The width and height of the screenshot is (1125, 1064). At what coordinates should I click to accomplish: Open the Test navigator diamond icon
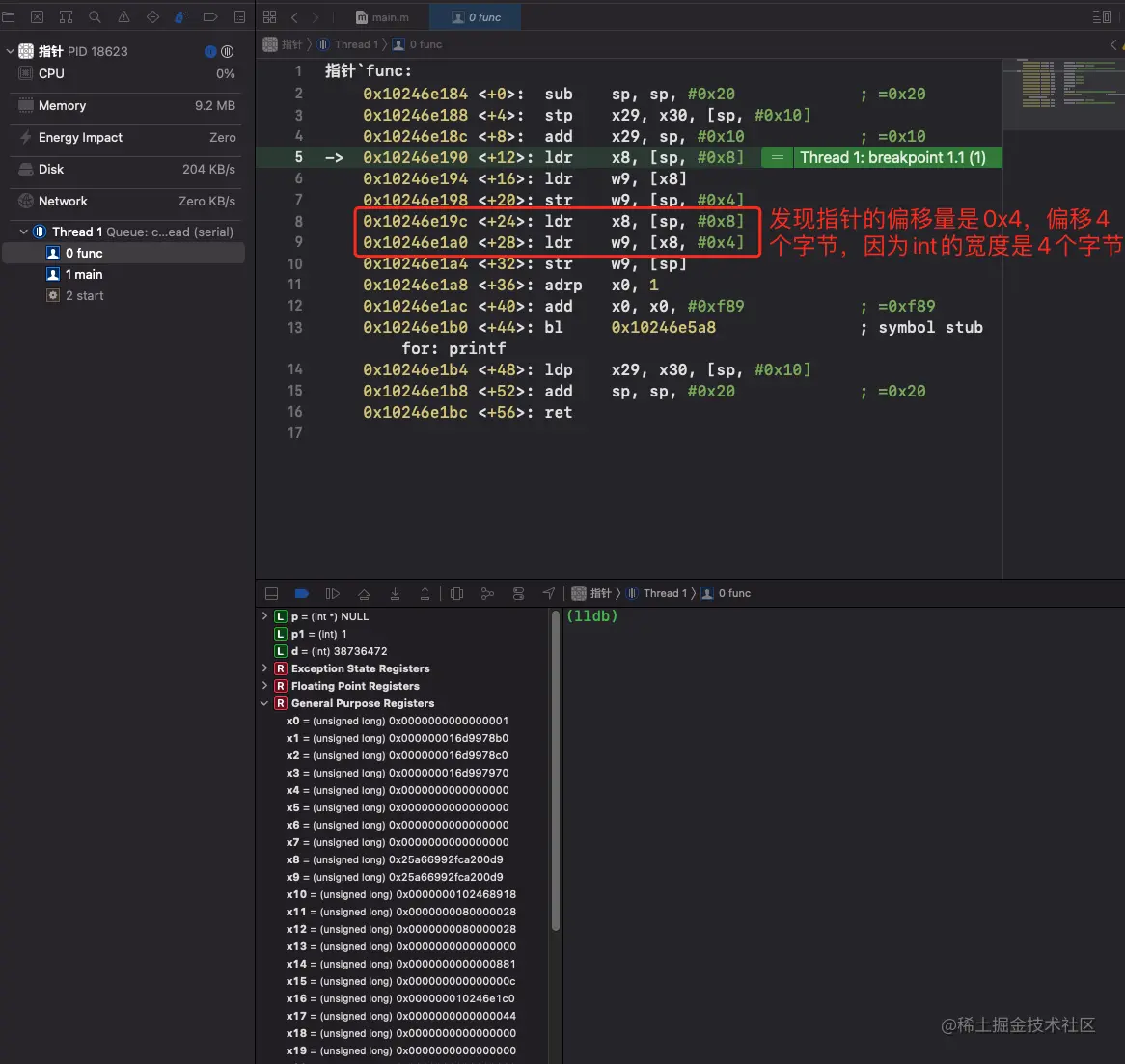click(152, 16)
